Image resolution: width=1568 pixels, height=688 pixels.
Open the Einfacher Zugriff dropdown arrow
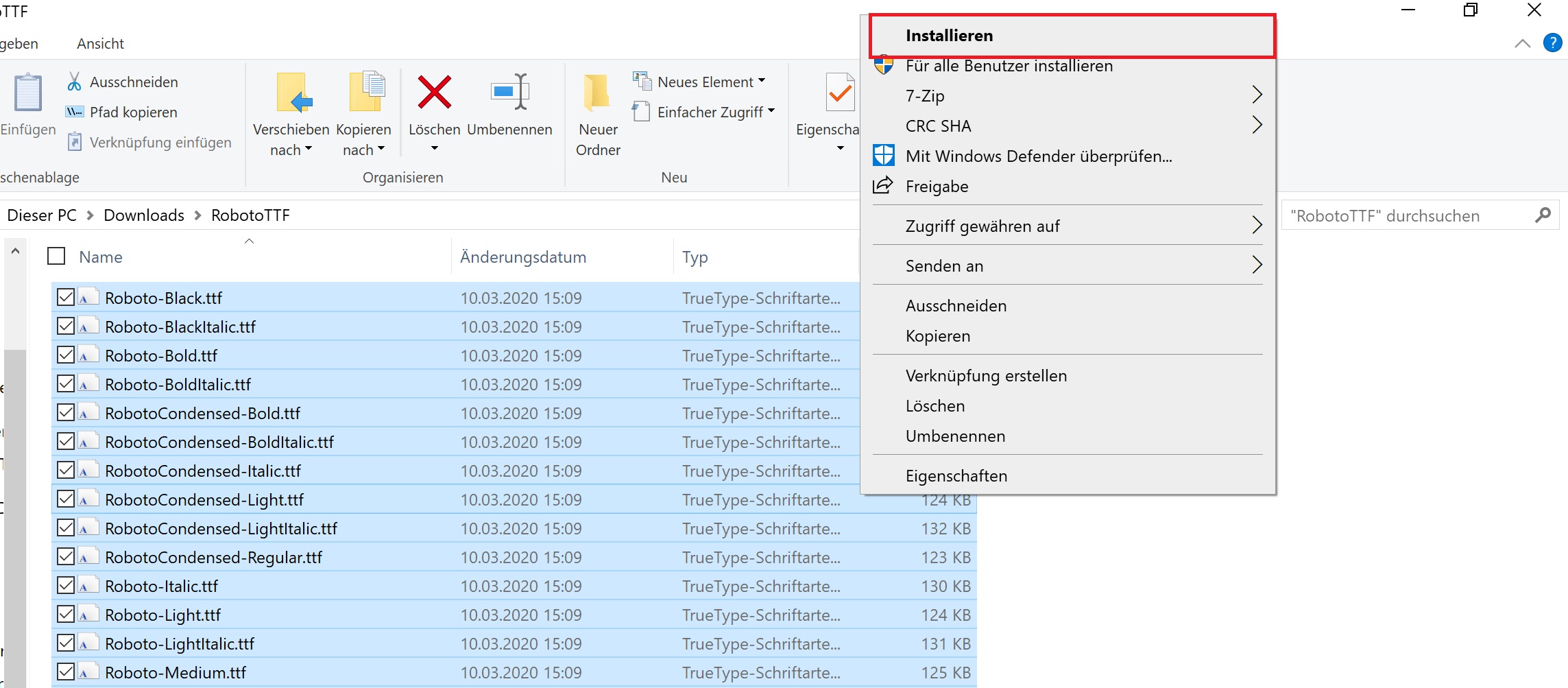tap(771, 110)
